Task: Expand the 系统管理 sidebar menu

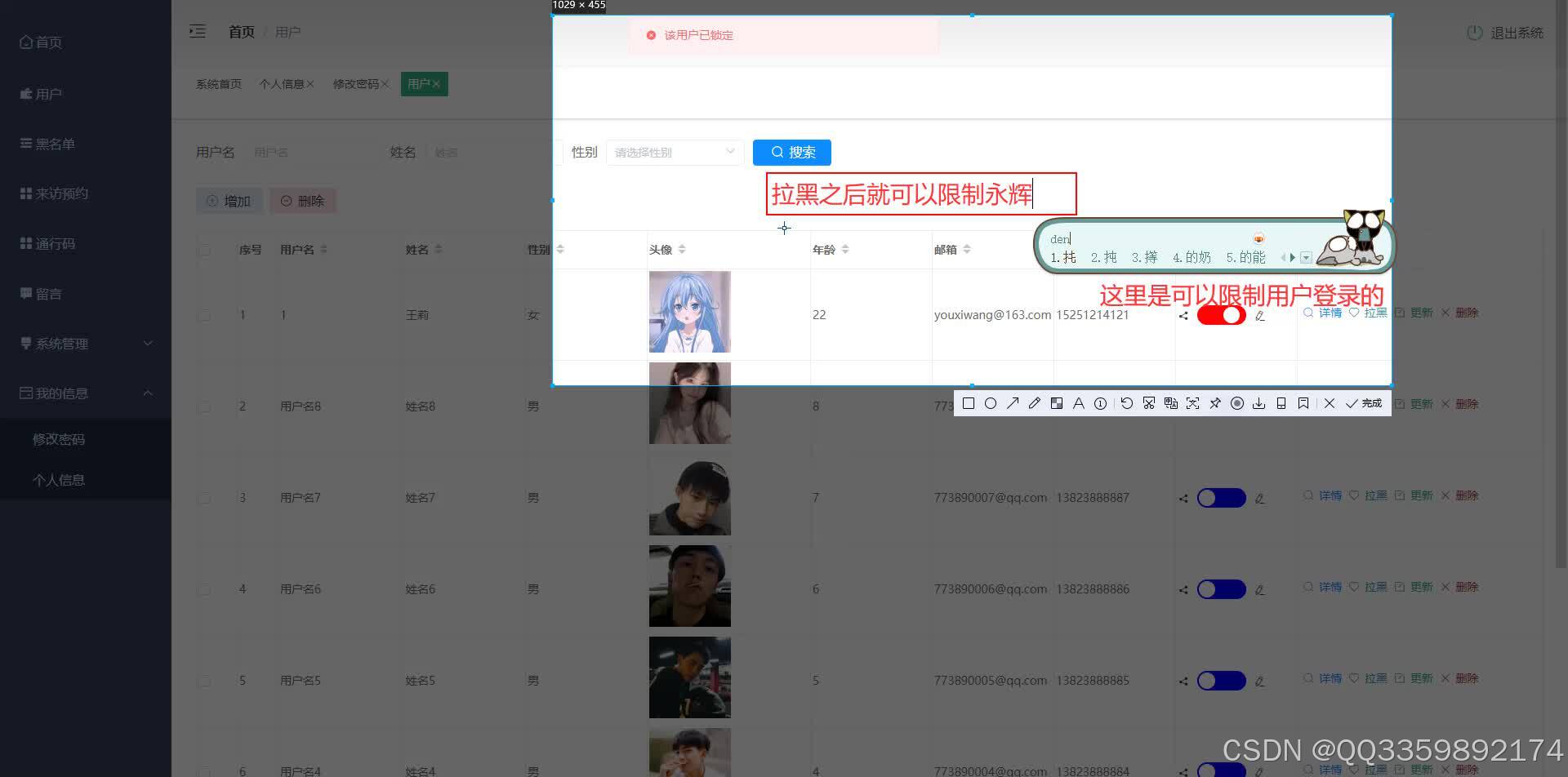Action: (x=86, y=344)
